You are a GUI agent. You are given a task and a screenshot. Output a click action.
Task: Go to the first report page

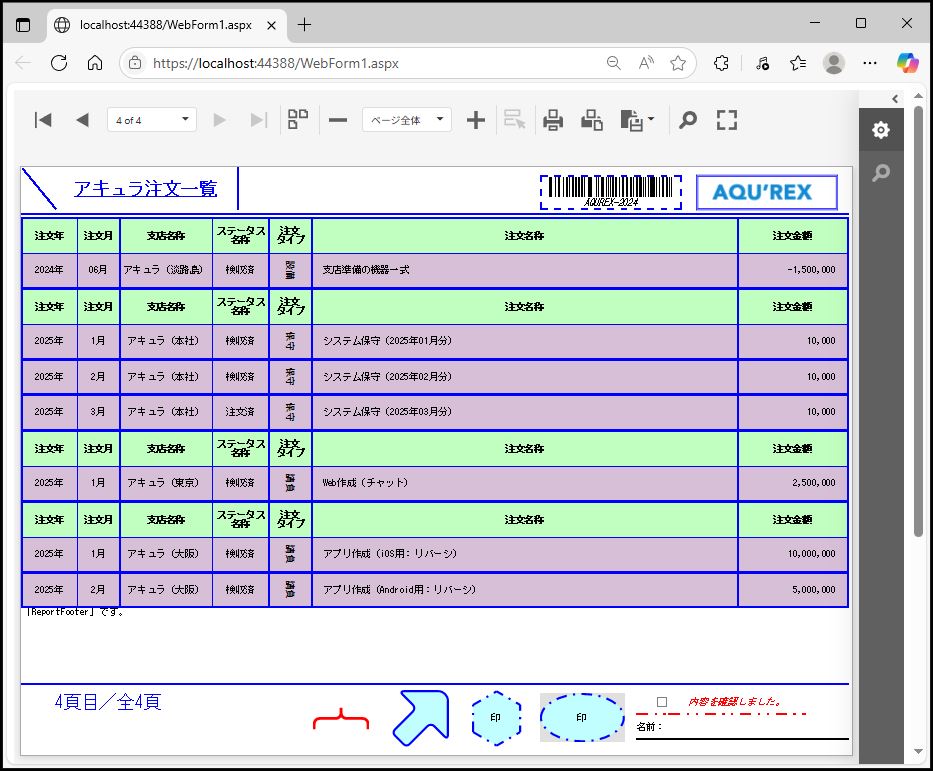(43, 120)
